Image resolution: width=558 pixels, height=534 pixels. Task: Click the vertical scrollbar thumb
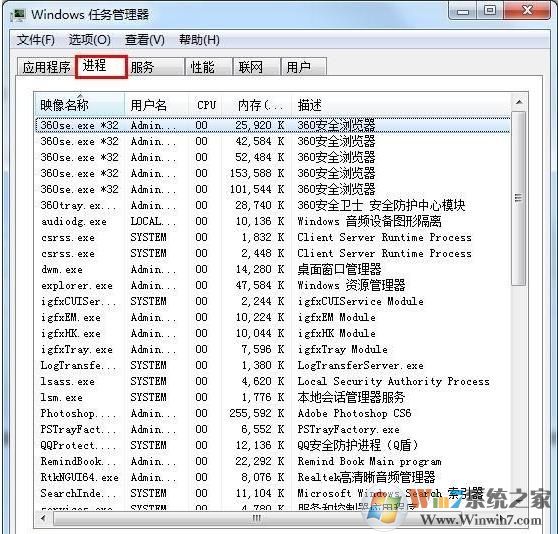tap(519, 198)
